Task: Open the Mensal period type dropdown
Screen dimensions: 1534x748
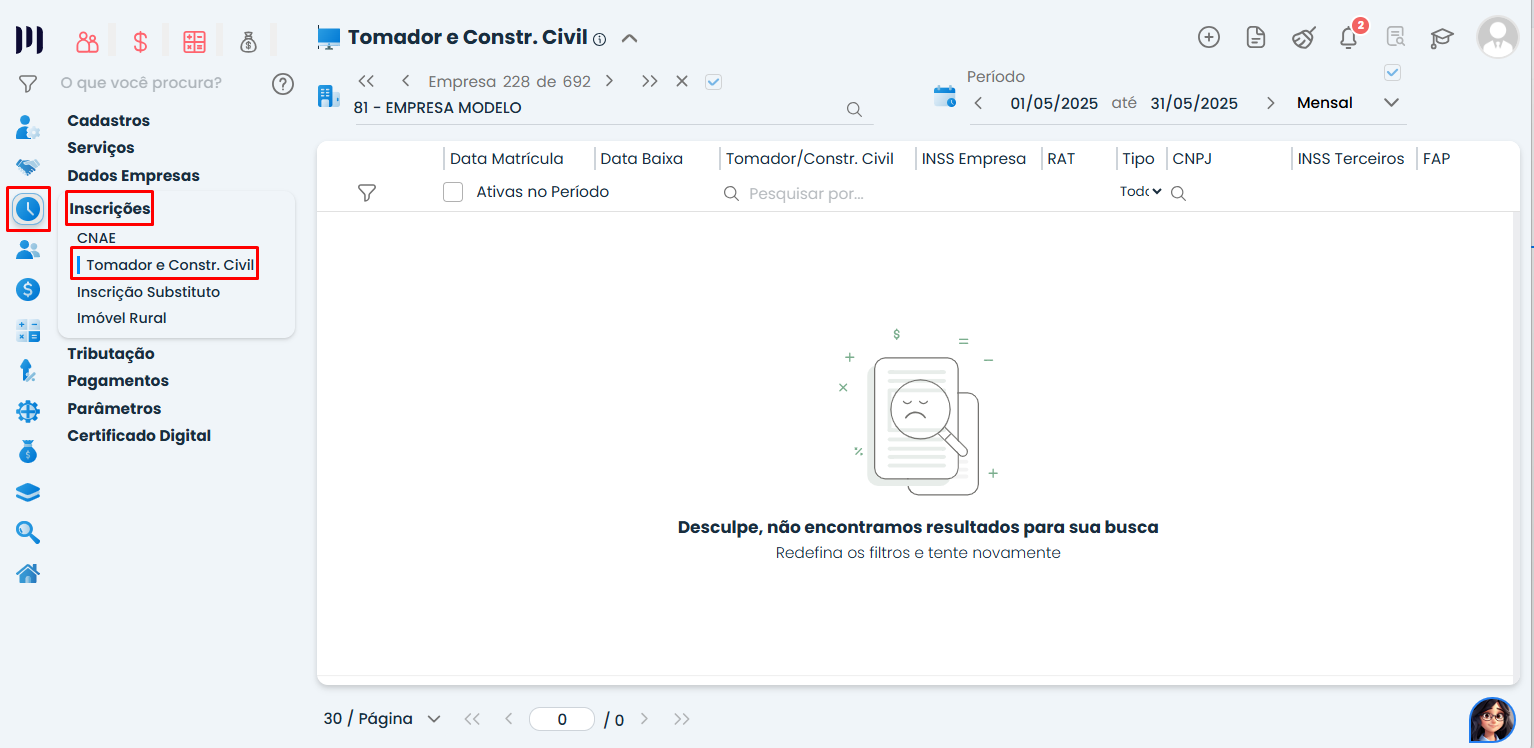Action: click(x=1347, y=103)
